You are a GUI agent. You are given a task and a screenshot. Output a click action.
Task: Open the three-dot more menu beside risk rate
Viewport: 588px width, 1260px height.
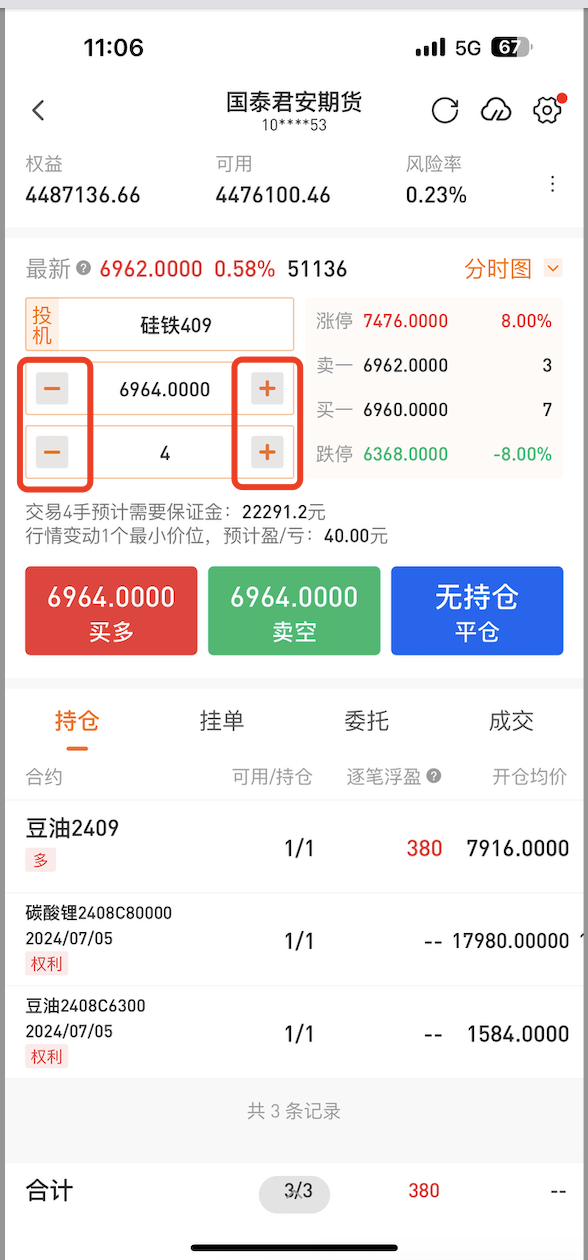[553, 184]
